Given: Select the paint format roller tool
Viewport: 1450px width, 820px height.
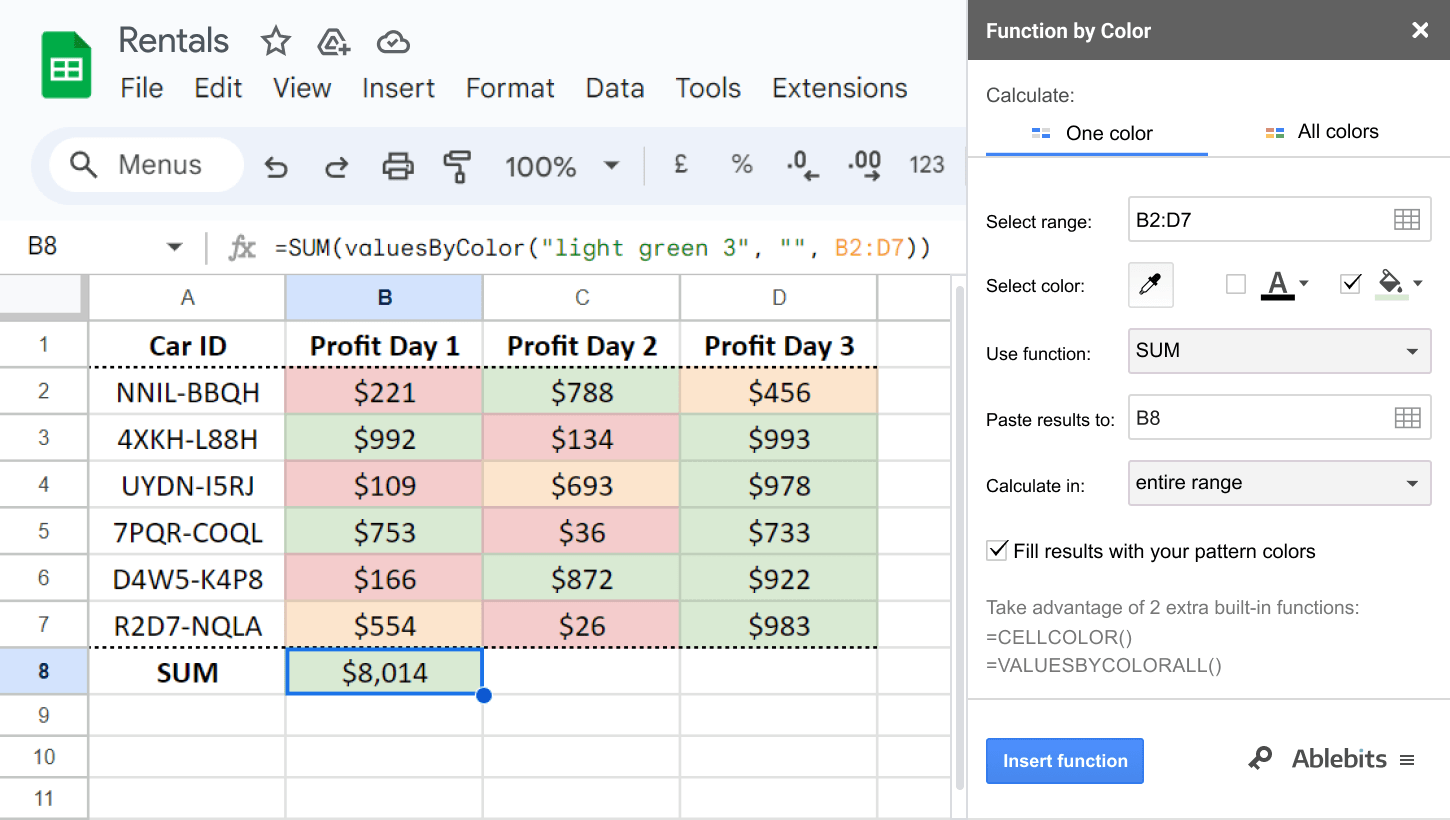Looking at the screenshot, I should point(457,166).
